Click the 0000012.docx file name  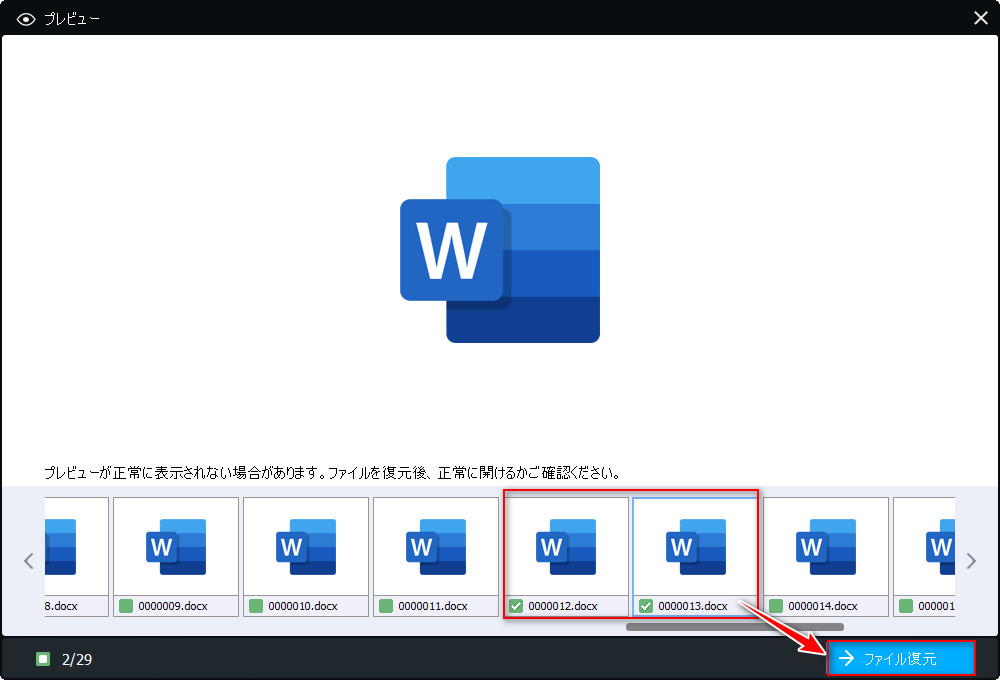pyautogui.click(x=563, y=606)
